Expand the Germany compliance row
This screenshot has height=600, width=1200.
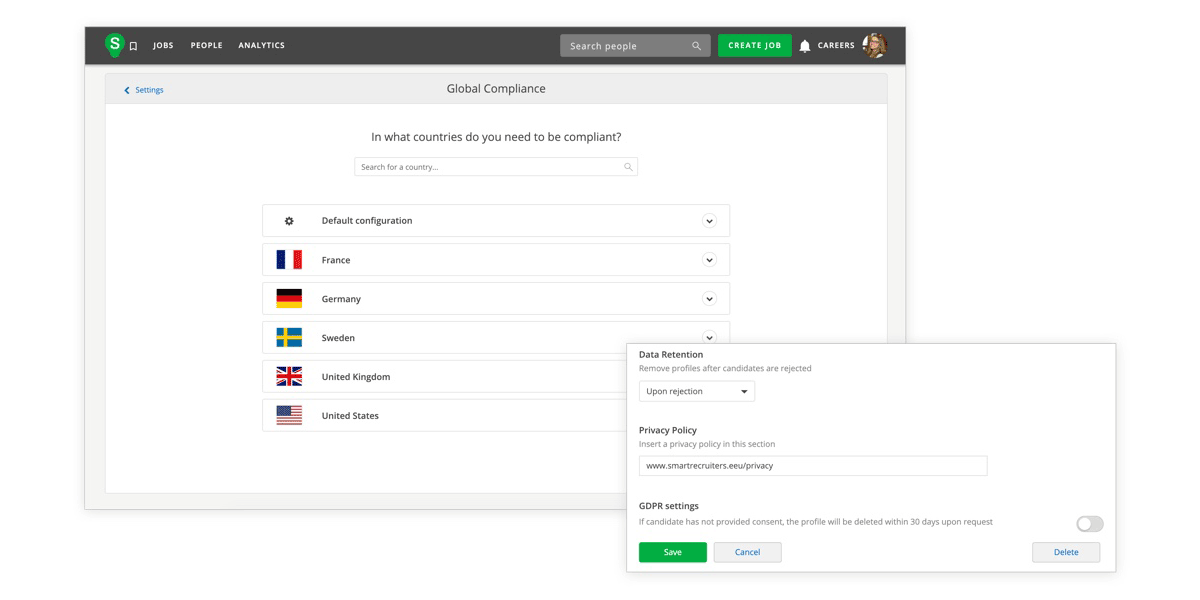(x=709, y=299)
